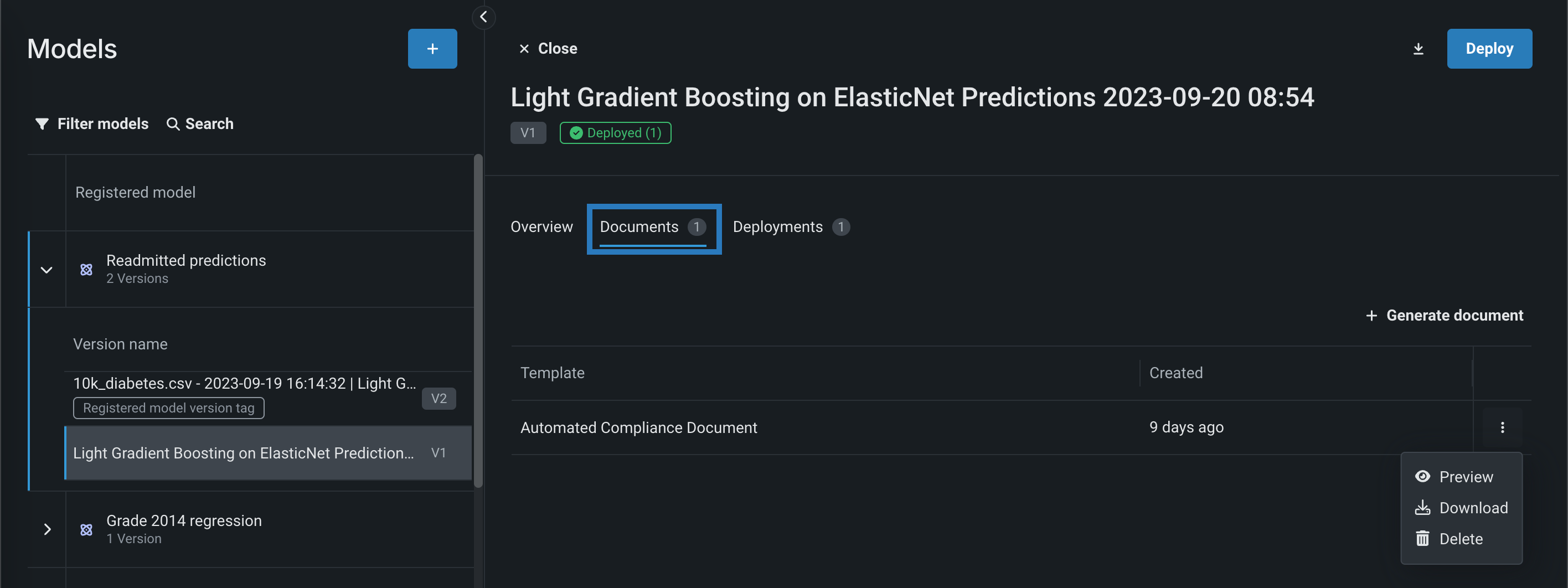Click the plus add model button

[x=432, y=49]
